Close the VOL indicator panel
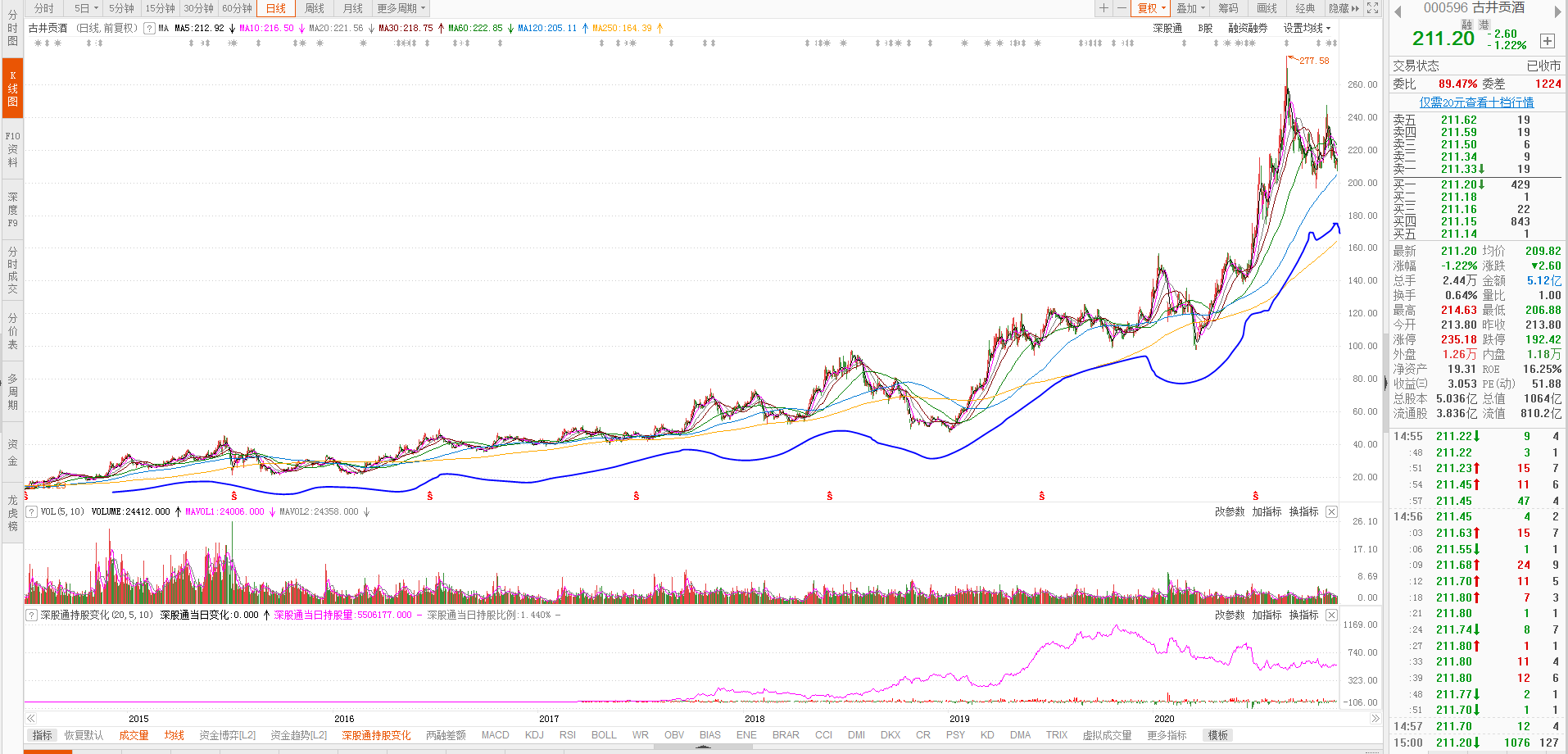 tap(1331, 511)
